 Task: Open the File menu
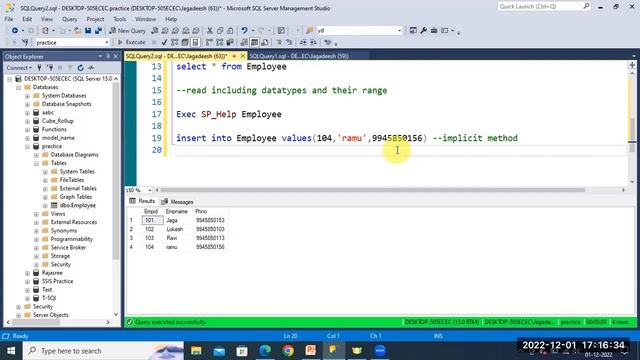(x=9, y=19)
